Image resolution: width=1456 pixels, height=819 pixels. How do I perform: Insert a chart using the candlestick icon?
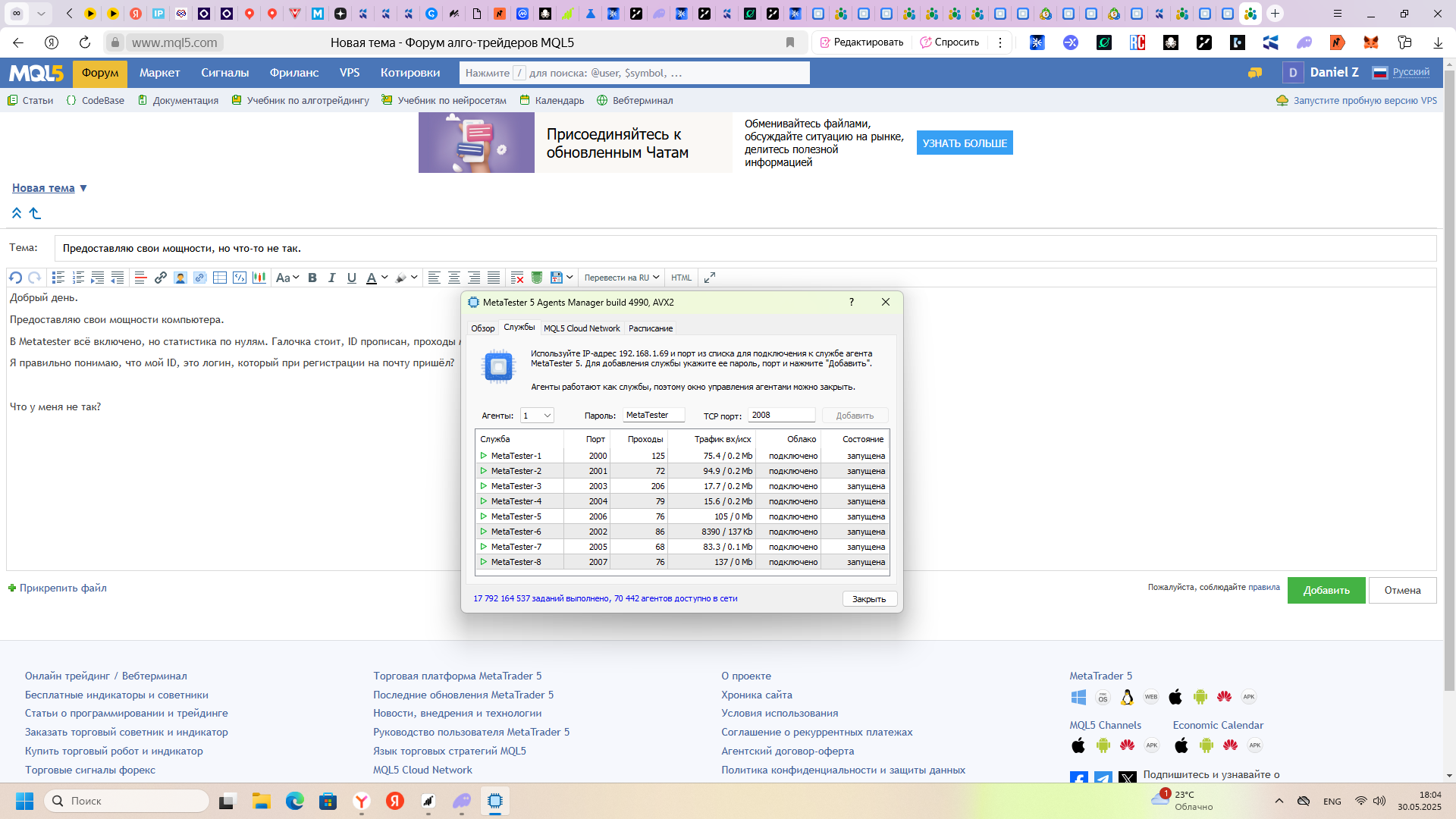(x=259, y=278)
